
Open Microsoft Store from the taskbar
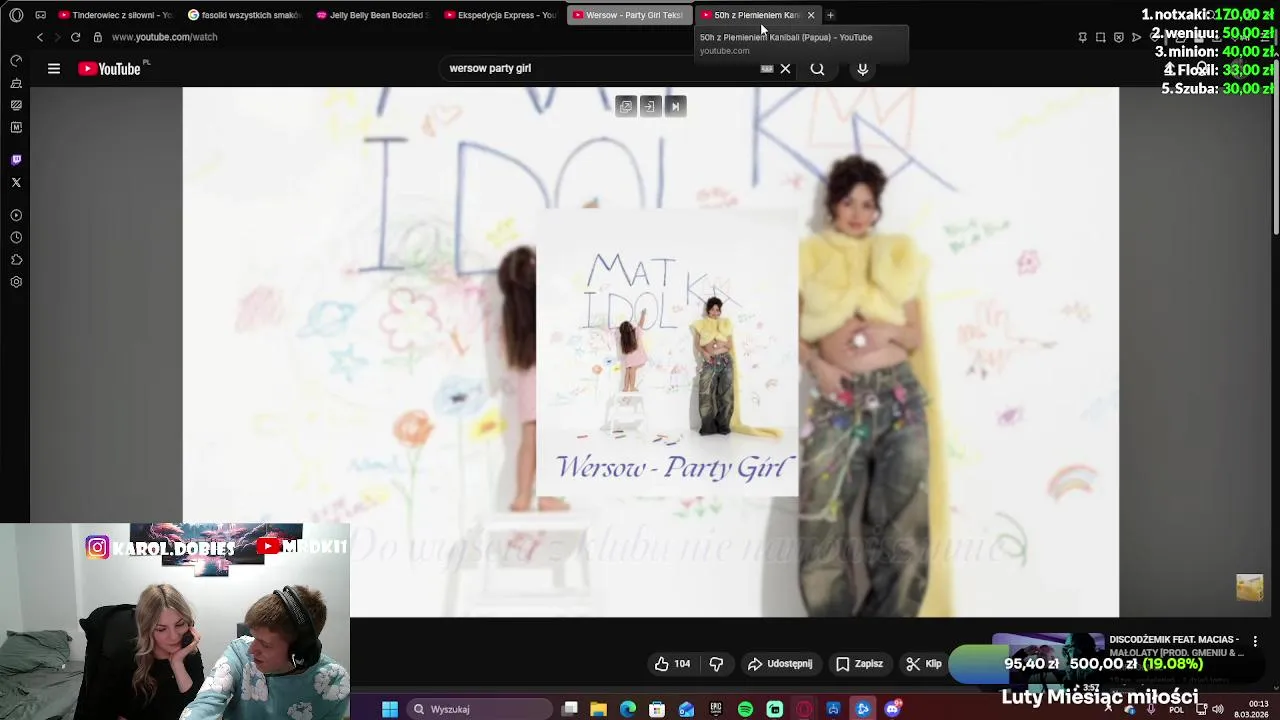[x=657, y=709]
